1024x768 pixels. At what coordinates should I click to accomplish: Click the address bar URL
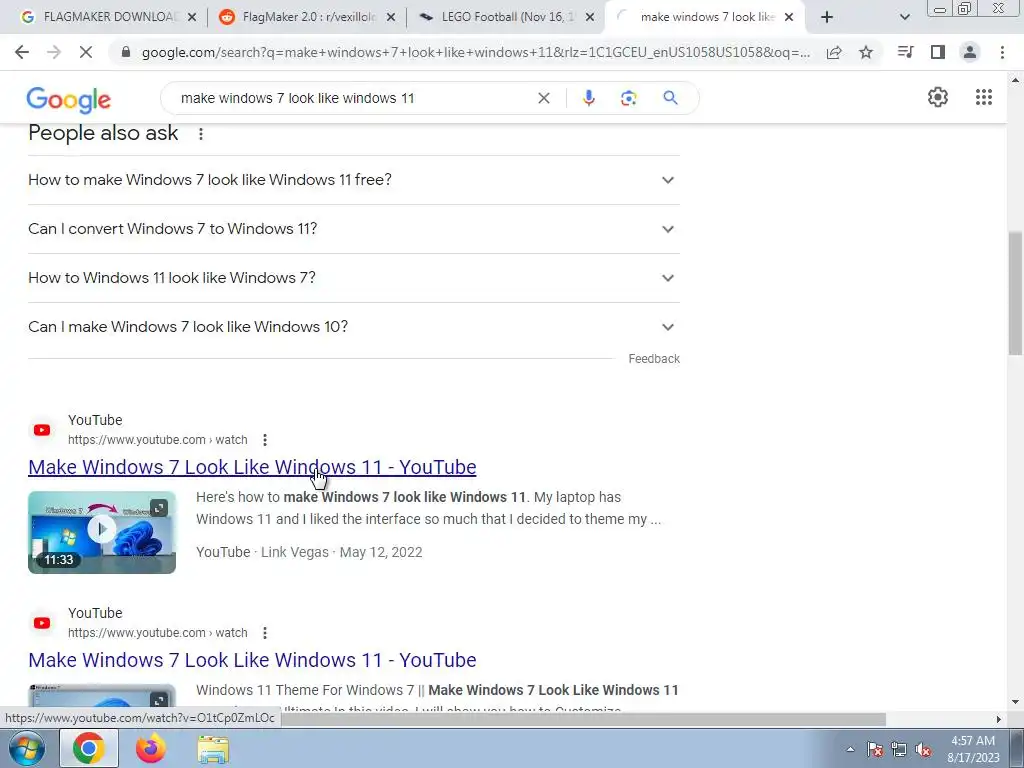tap(475, 52)
